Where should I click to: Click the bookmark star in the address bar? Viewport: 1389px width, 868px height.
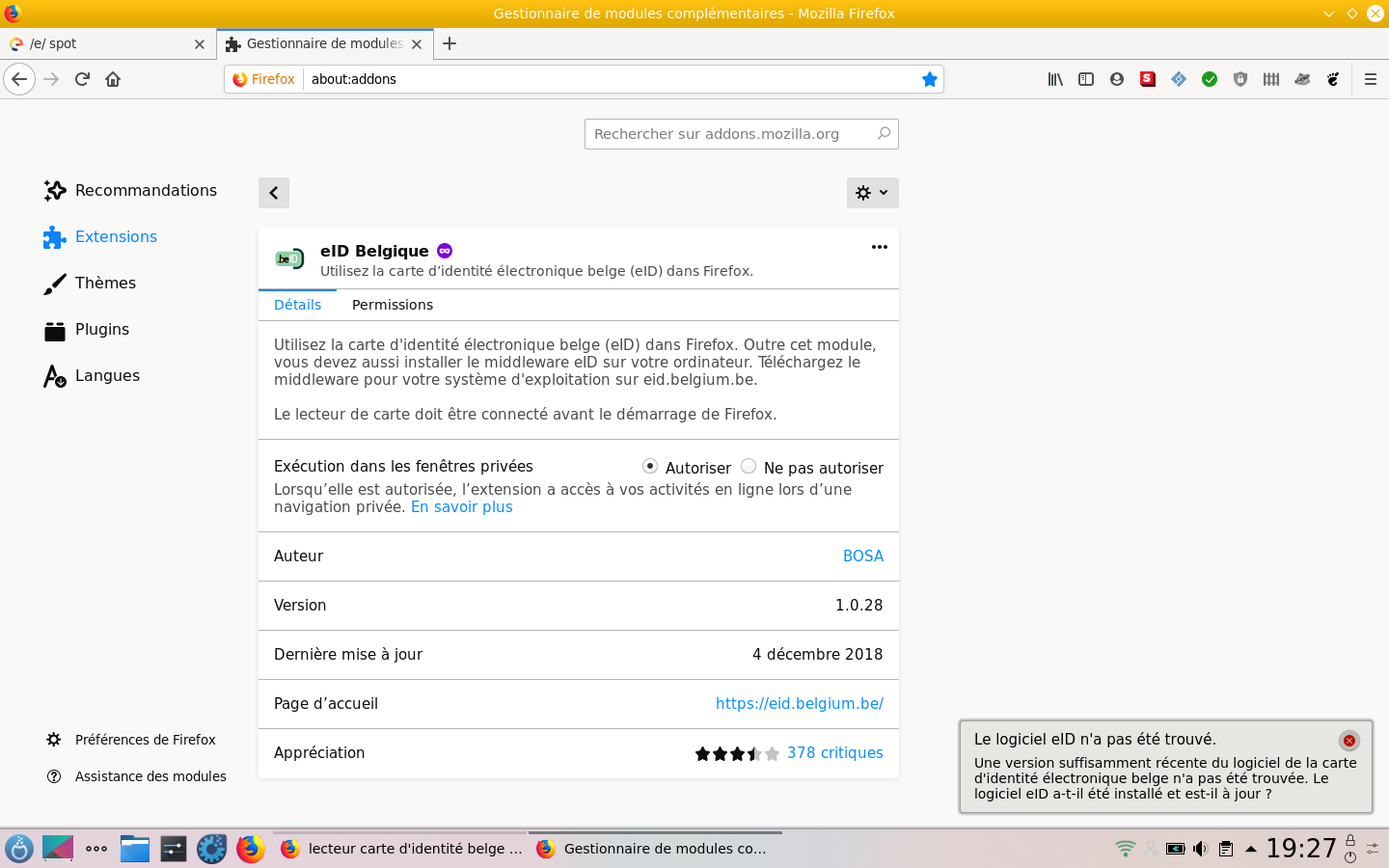click(x=929, y=79)
